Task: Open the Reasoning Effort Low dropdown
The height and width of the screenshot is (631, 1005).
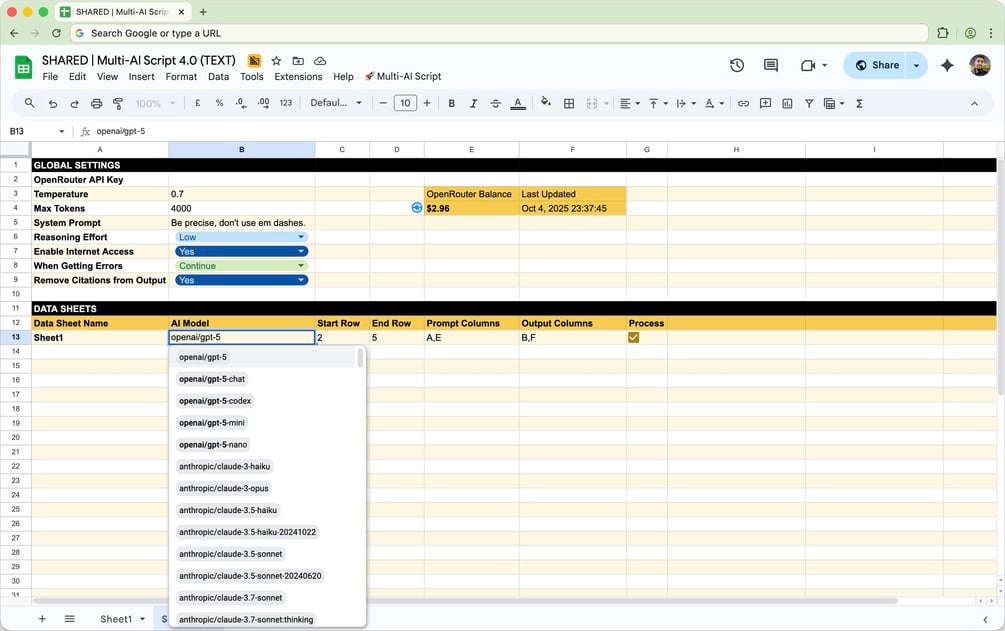Action: pyautogui.click(x=242, y=237)
